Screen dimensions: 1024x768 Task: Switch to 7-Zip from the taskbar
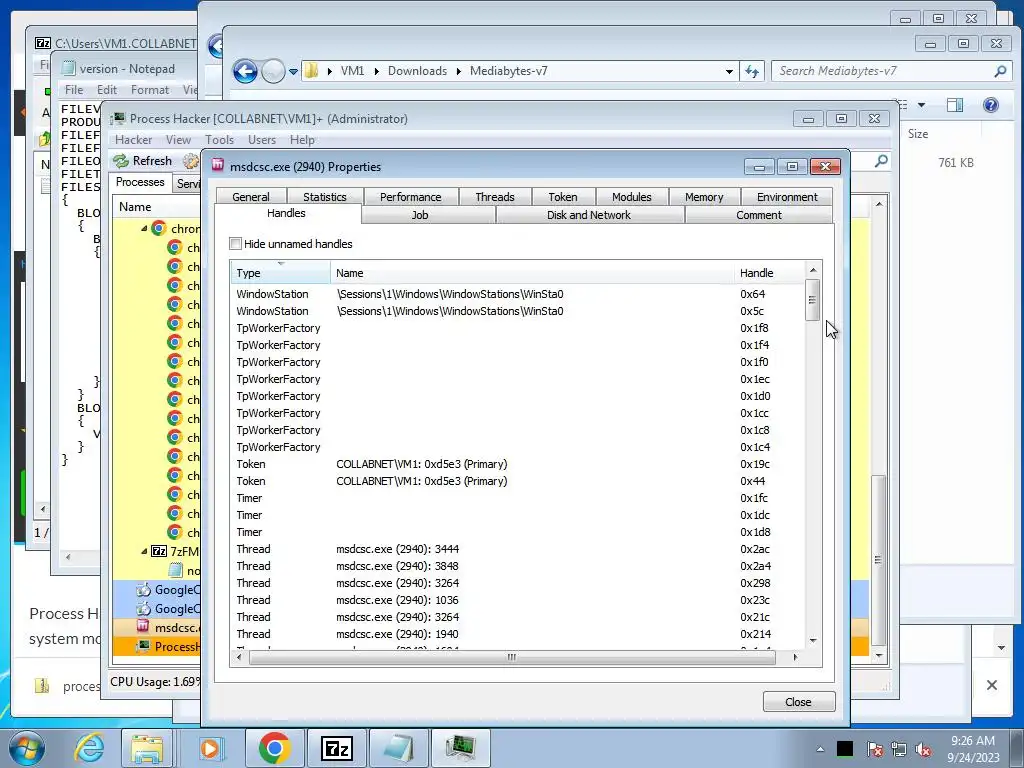[337, 748]
